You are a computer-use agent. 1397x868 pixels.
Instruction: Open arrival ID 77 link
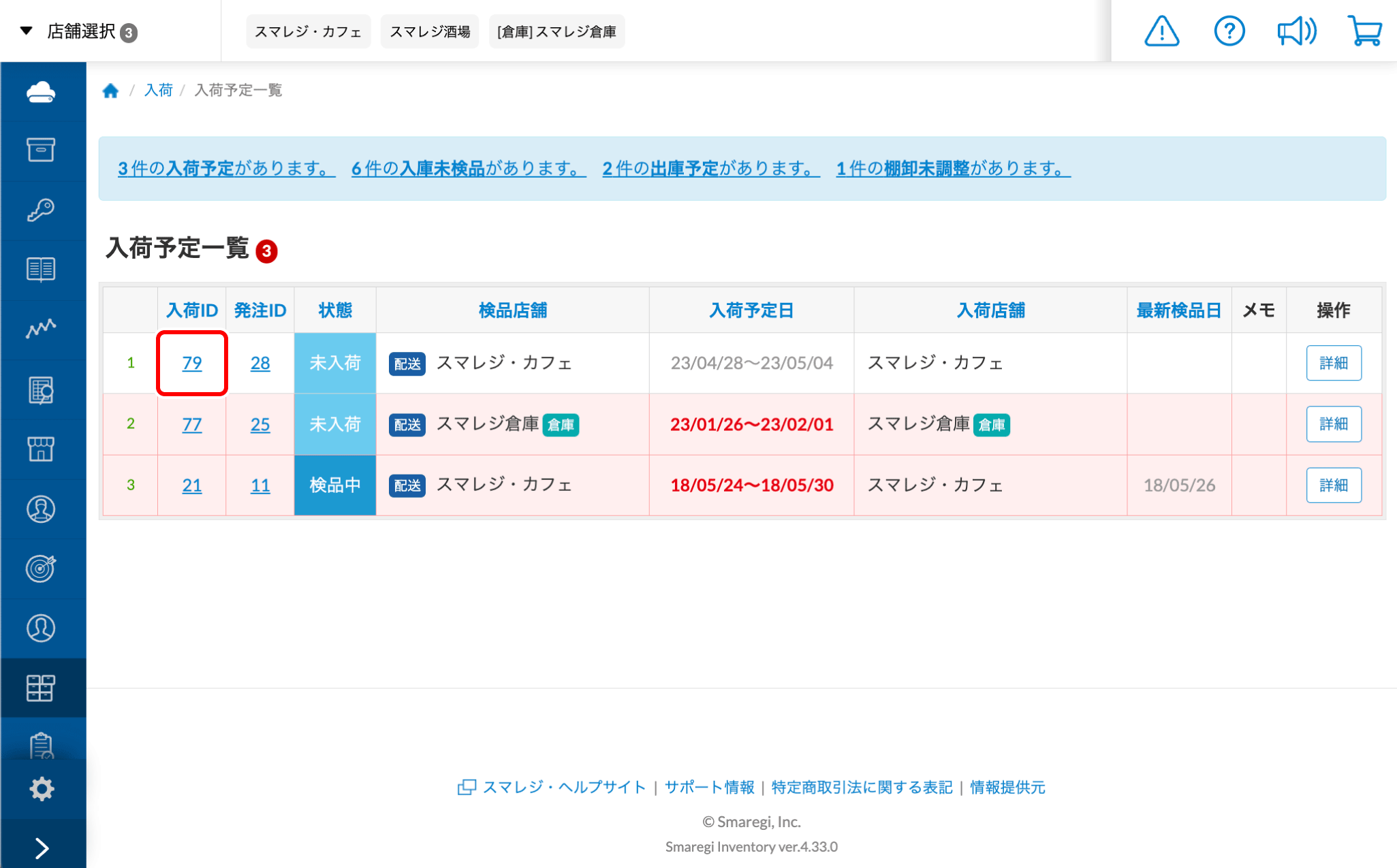191,424
